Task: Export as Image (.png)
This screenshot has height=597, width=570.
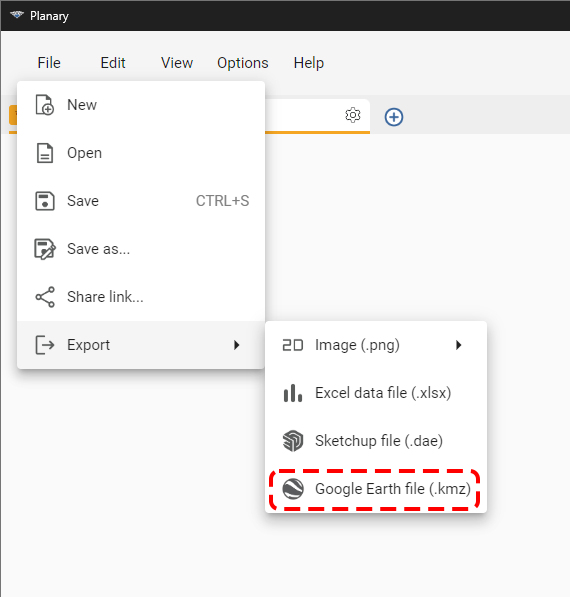Action: click(x=376, y=345)
